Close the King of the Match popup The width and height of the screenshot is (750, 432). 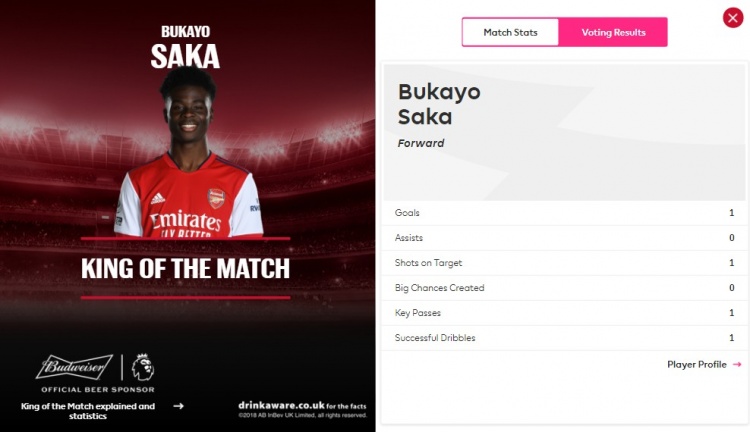[x=733, y=18]
